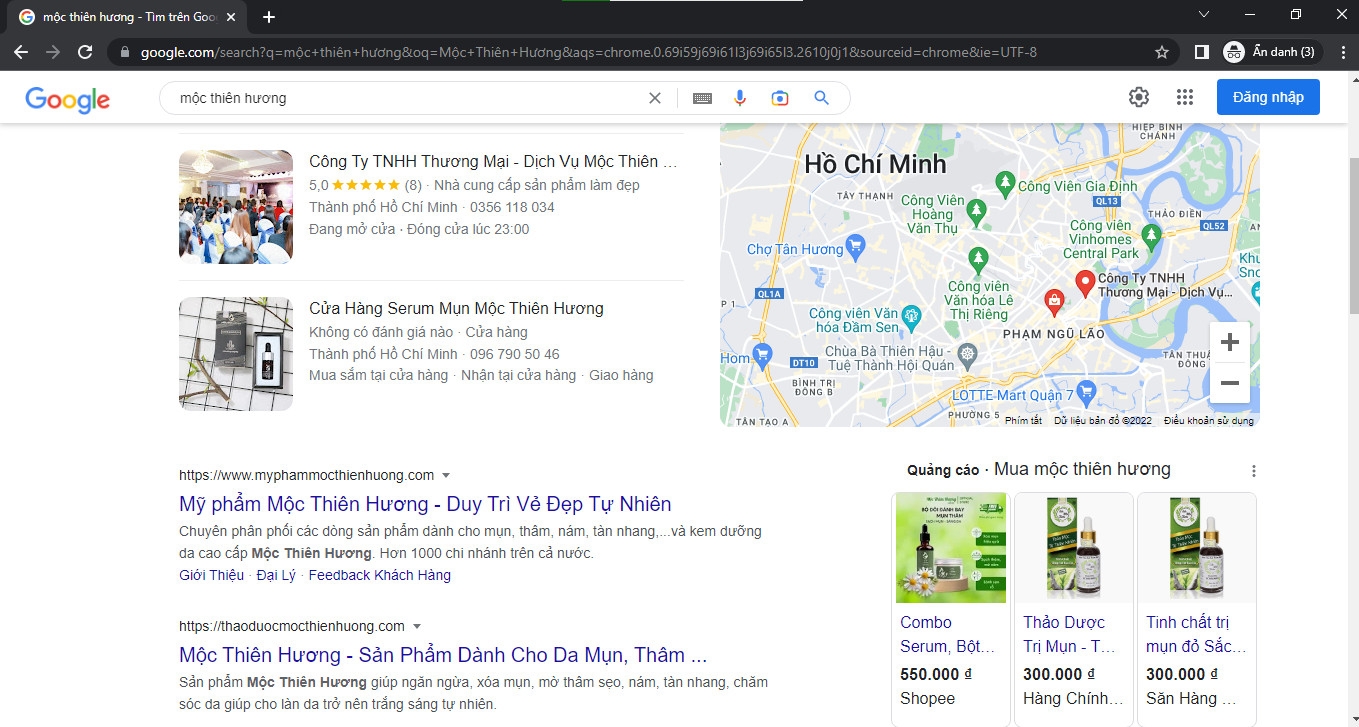Clear the search box text
Viewport: 1359px width, 727px height.
[x=655, y=98]
